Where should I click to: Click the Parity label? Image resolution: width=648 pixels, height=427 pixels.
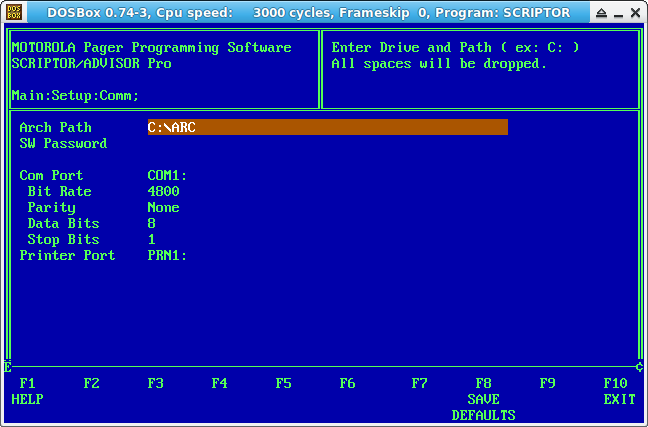pos(51,208)
